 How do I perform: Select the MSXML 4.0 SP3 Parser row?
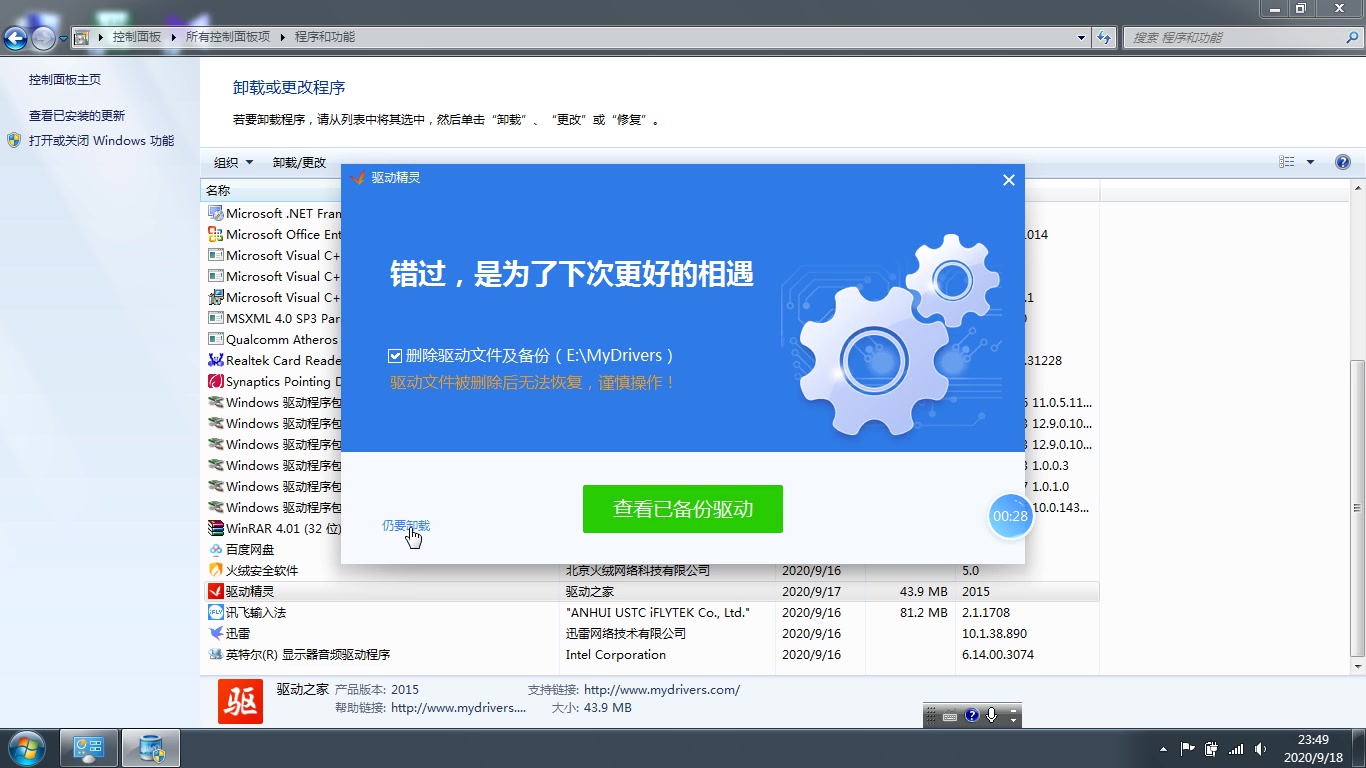tap(273, 318)
